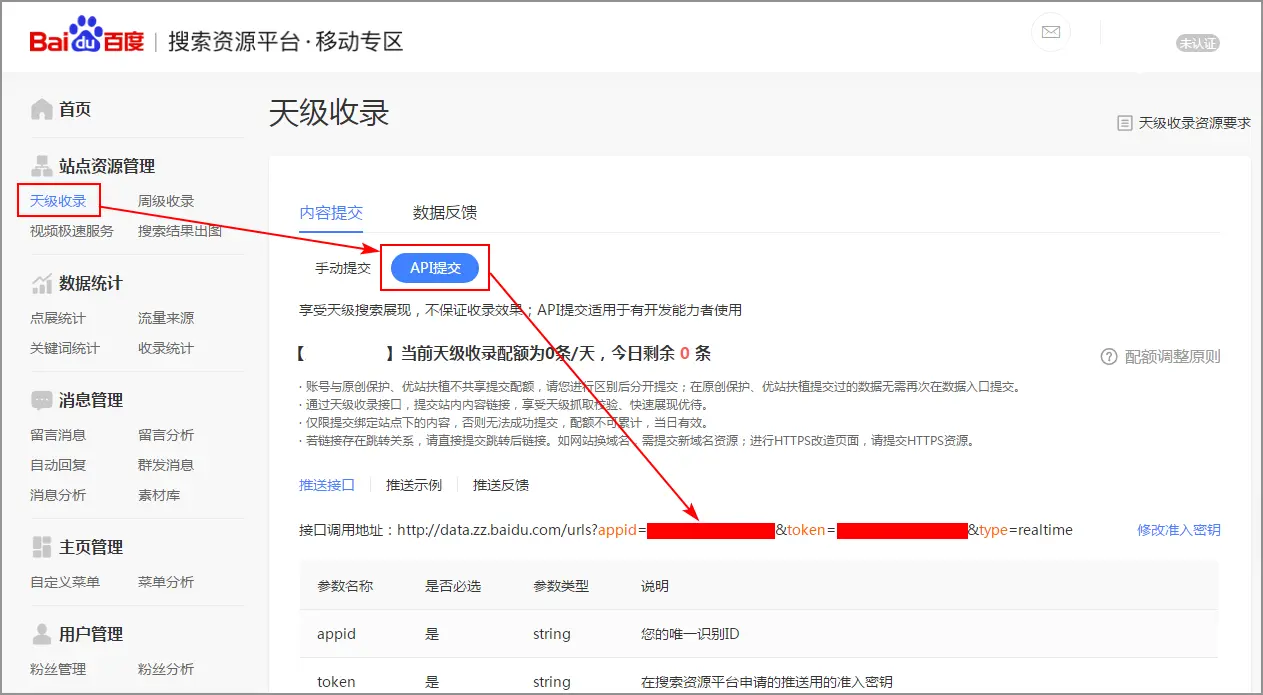Click the 主页管理 grid icon

click(42, 547)
